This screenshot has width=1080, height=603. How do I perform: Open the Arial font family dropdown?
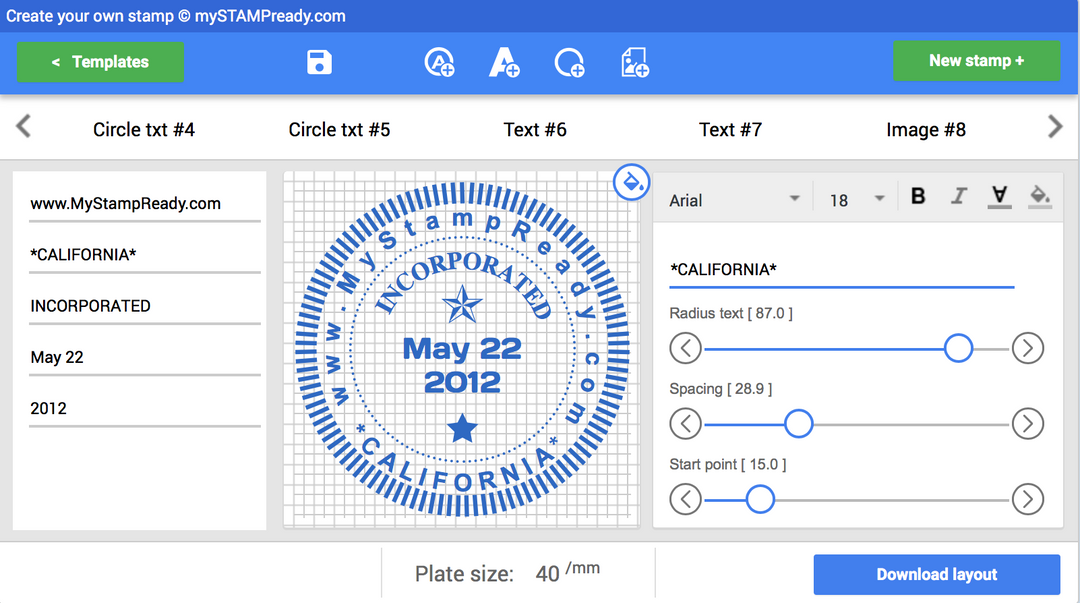pos(733,199)
